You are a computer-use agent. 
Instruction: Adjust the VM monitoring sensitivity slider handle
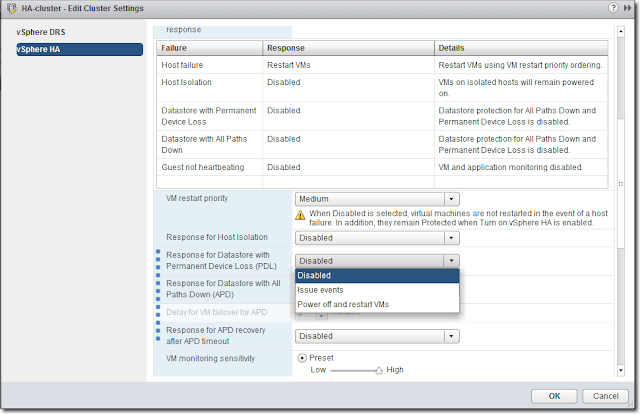pyautogui.click(x=379, y=371)
